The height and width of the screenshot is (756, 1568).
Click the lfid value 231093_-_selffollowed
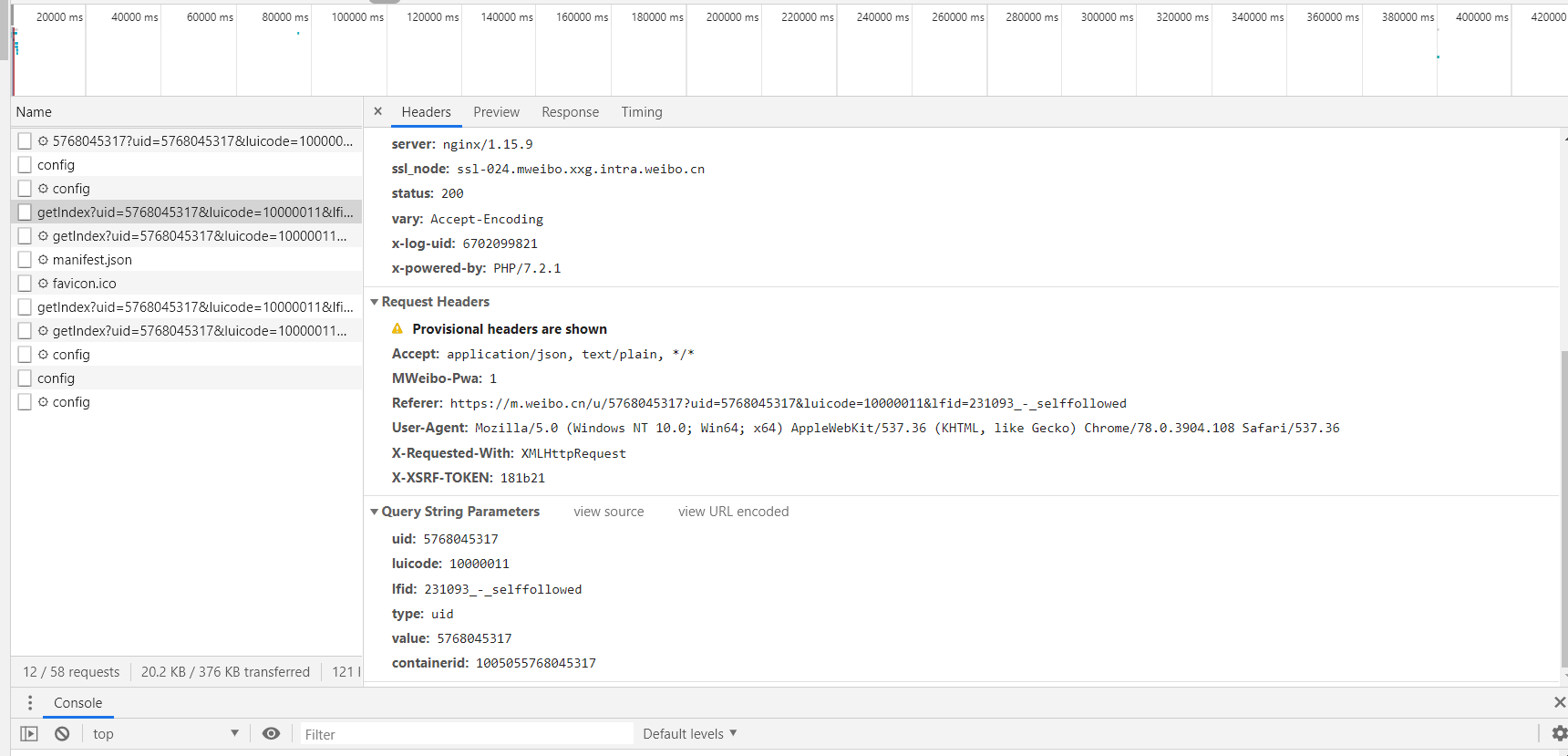pos(502,589)
